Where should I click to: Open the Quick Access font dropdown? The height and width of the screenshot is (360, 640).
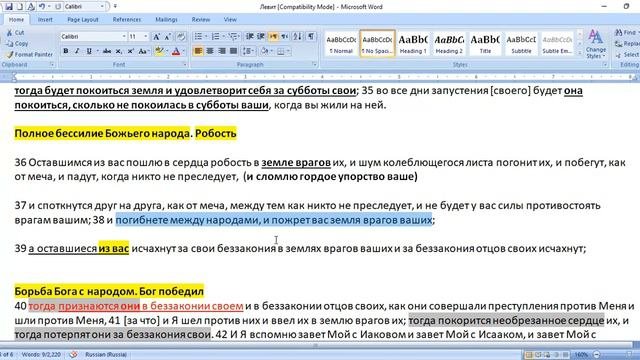(x=102, y=7)
